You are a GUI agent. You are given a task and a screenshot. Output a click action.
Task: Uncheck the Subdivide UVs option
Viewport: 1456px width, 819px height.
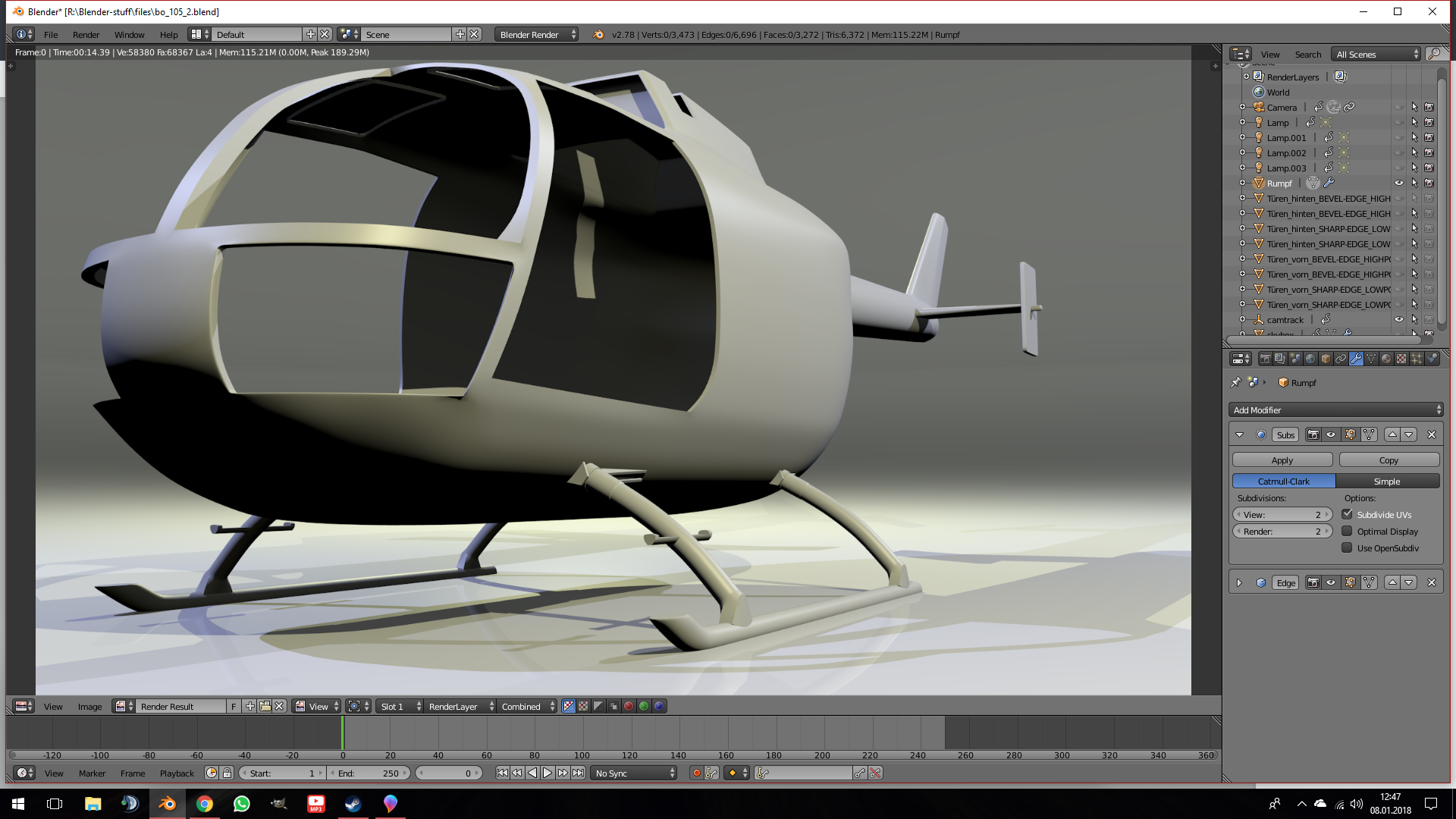point(1347,514)
